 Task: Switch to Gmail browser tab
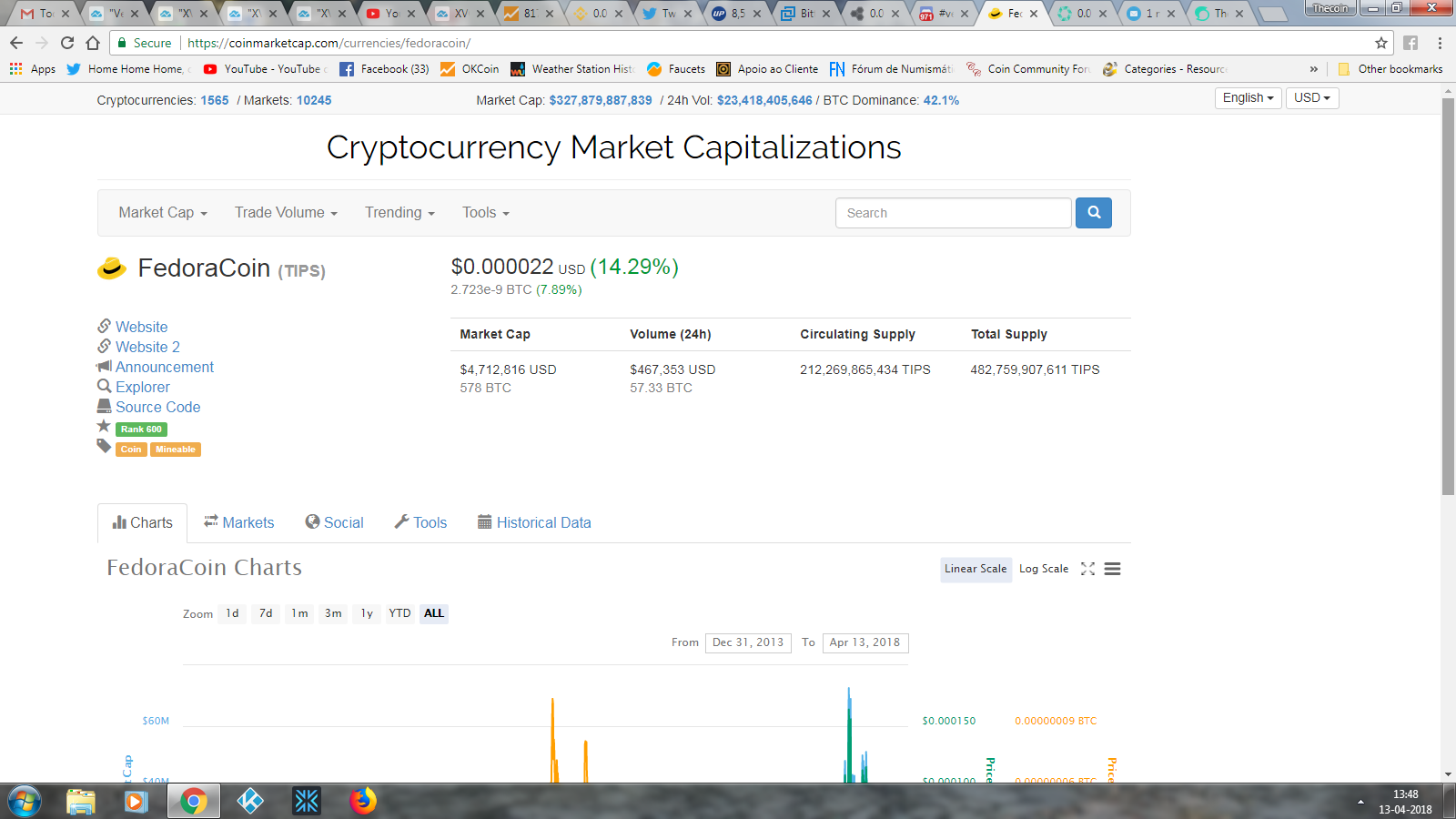(x=43, y=13)
